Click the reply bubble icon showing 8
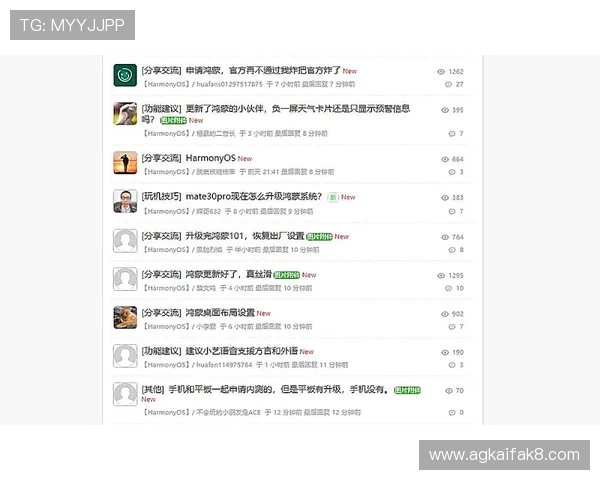The width and height of the screenshot is (600, 480). point(452,250)
